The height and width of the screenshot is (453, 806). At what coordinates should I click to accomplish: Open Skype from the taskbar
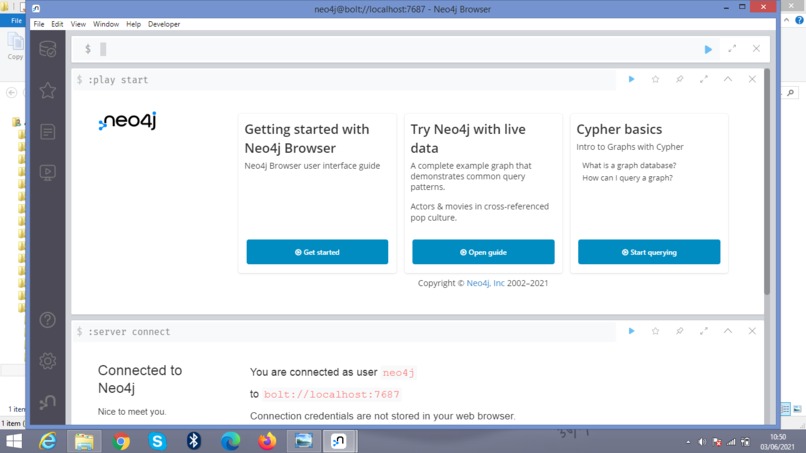(x=157, y=441)
